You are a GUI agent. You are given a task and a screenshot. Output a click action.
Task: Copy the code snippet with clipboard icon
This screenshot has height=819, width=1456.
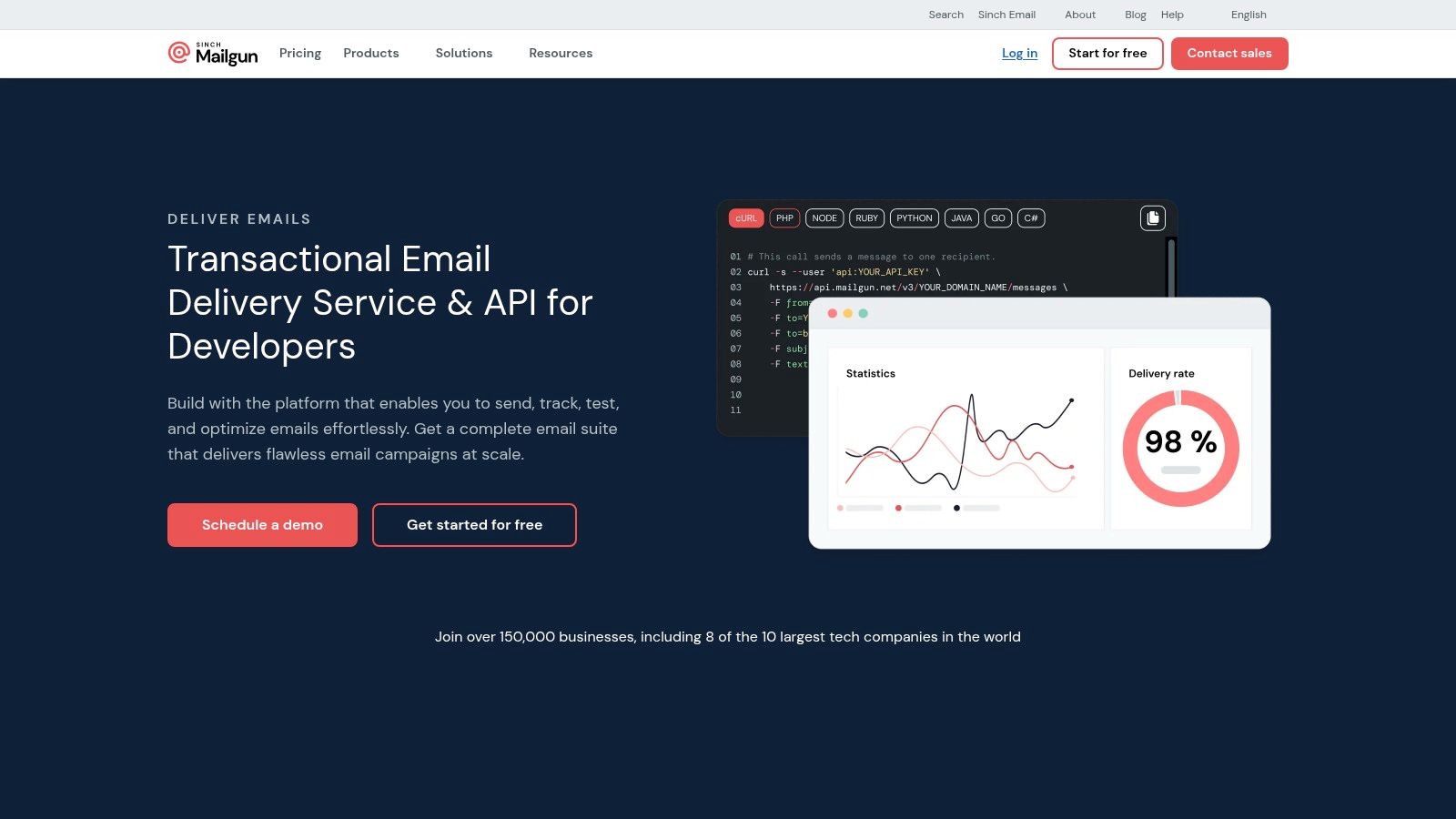[1152, 218]
